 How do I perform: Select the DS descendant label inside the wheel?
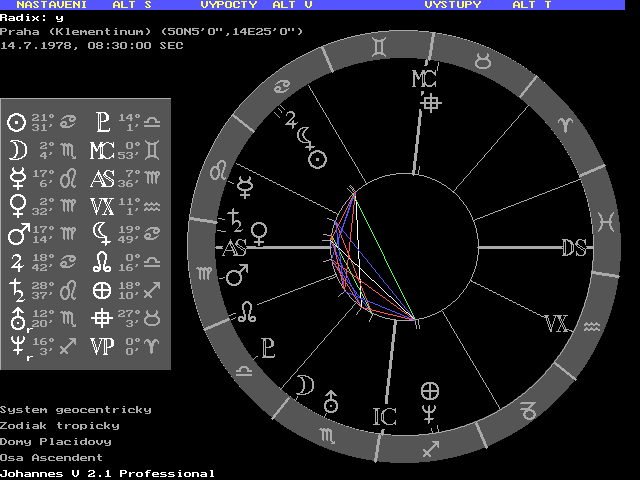coord(574,248)
